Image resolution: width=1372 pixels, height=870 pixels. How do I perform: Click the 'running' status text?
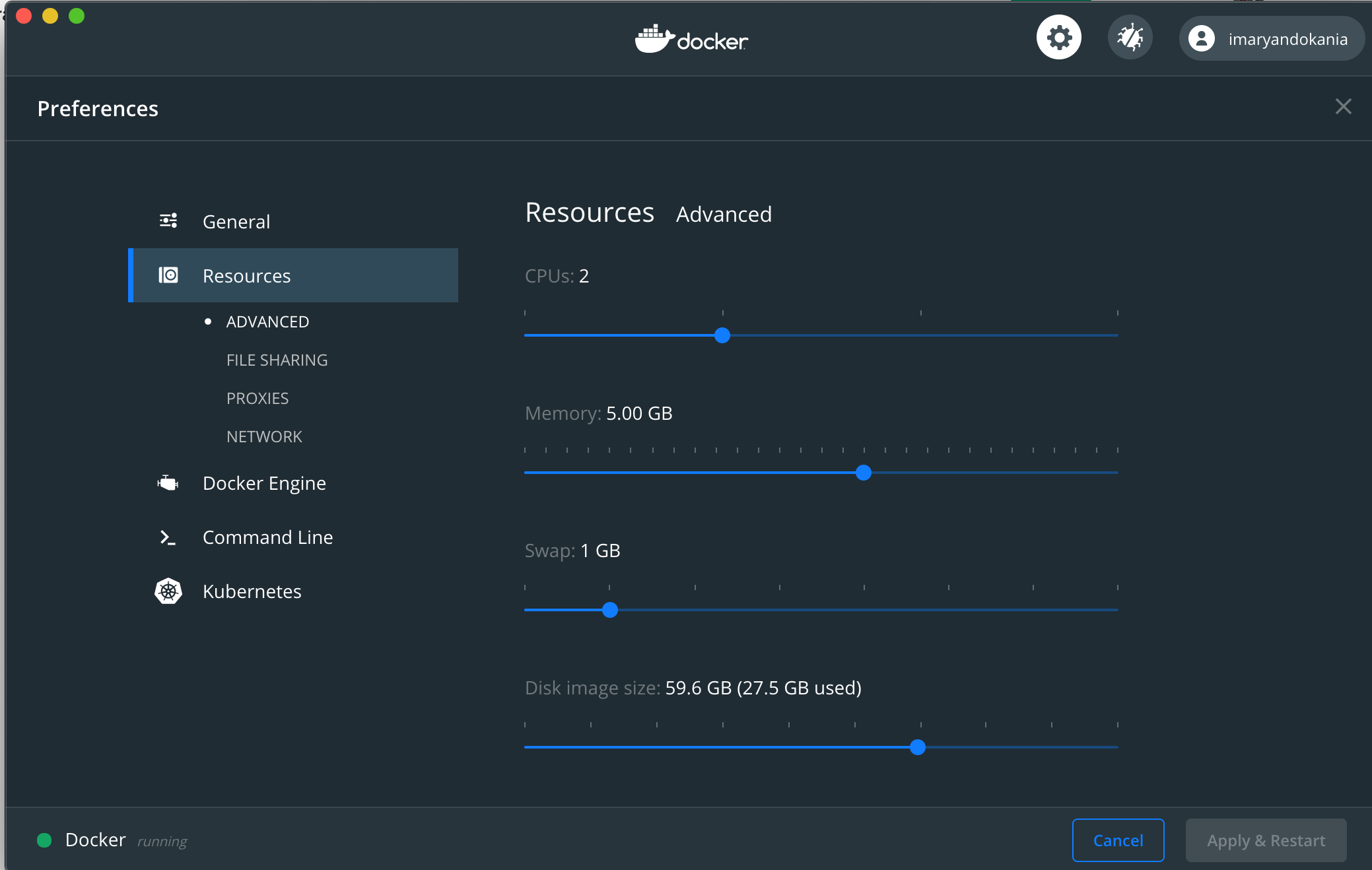(162, 842)
